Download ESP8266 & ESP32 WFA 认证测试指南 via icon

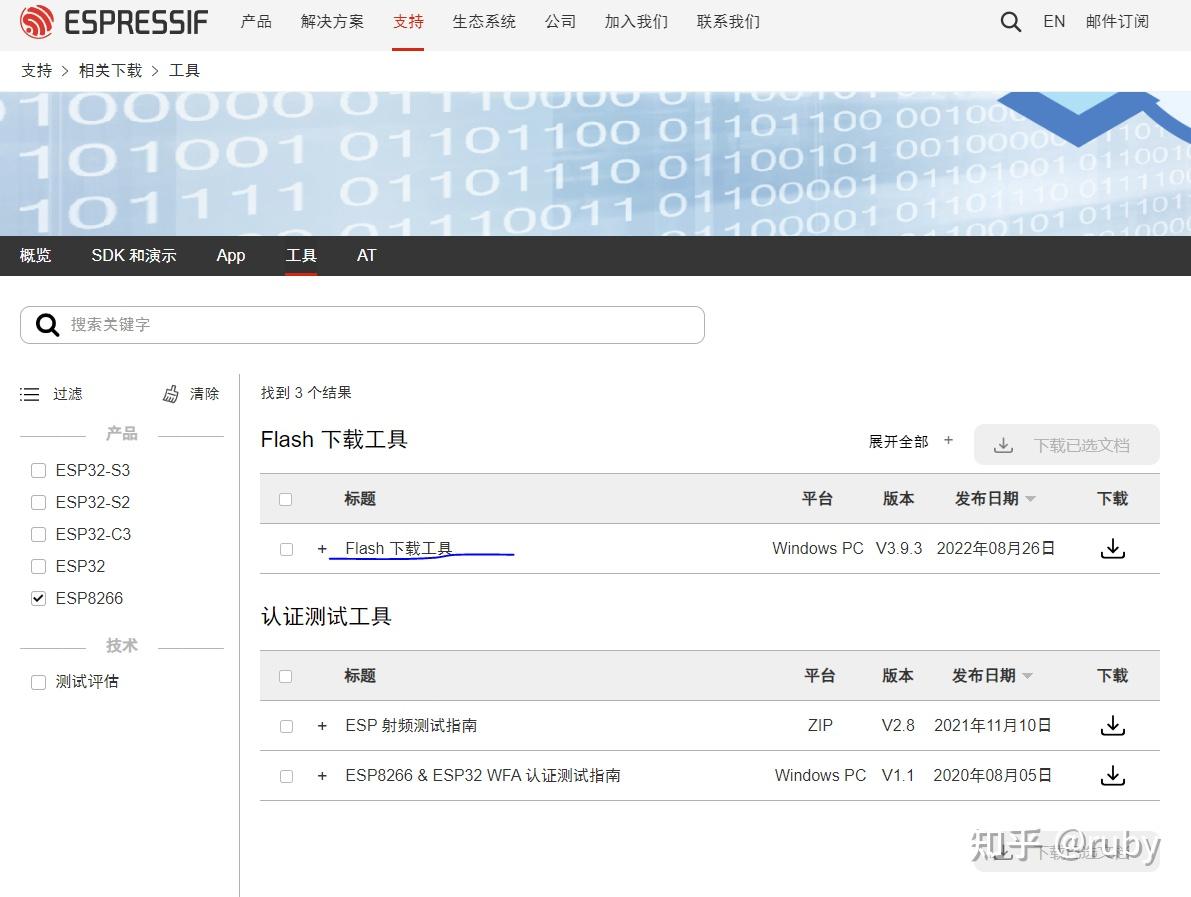click(x=1112, y=775)
